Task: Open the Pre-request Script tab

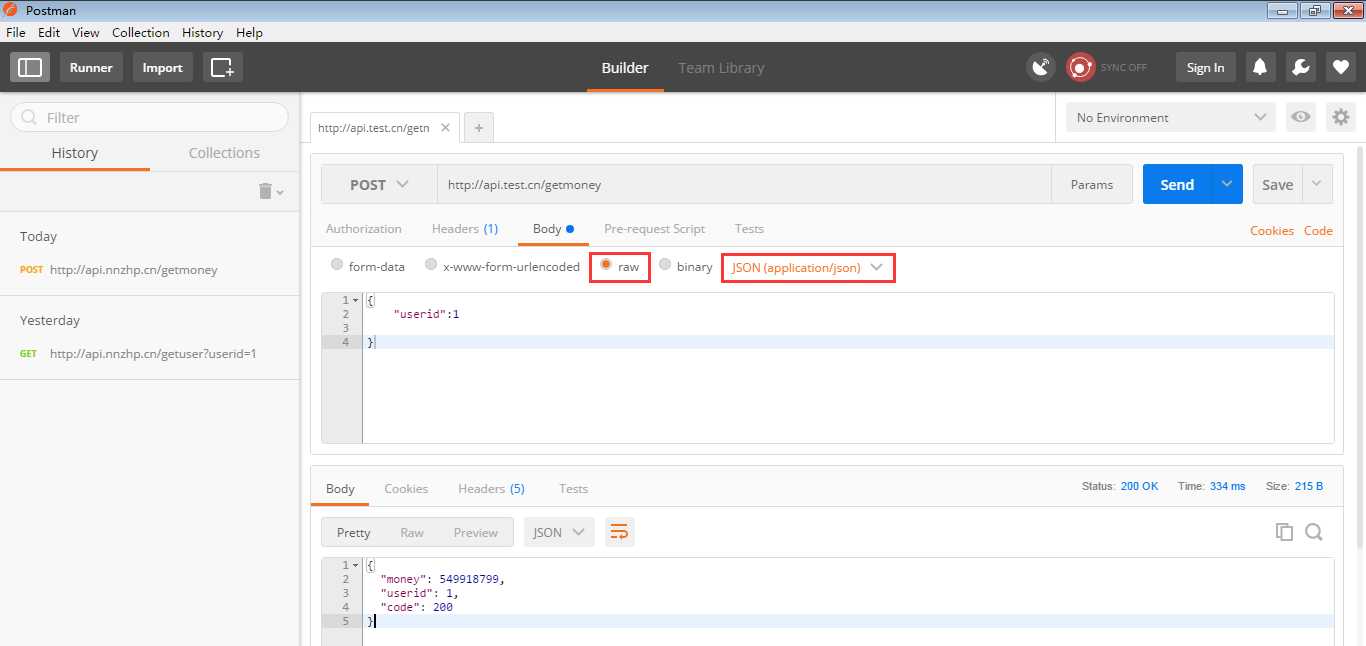Action: tap(655, 229)
